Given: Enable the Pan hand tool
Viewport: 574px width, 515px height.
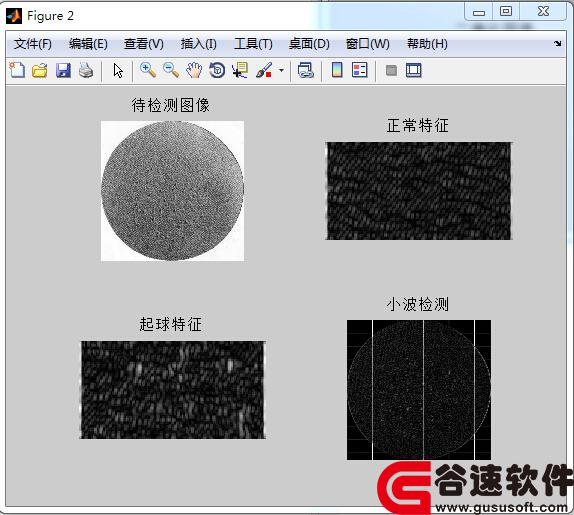Looking at the screenshot, I should (194, 70).
